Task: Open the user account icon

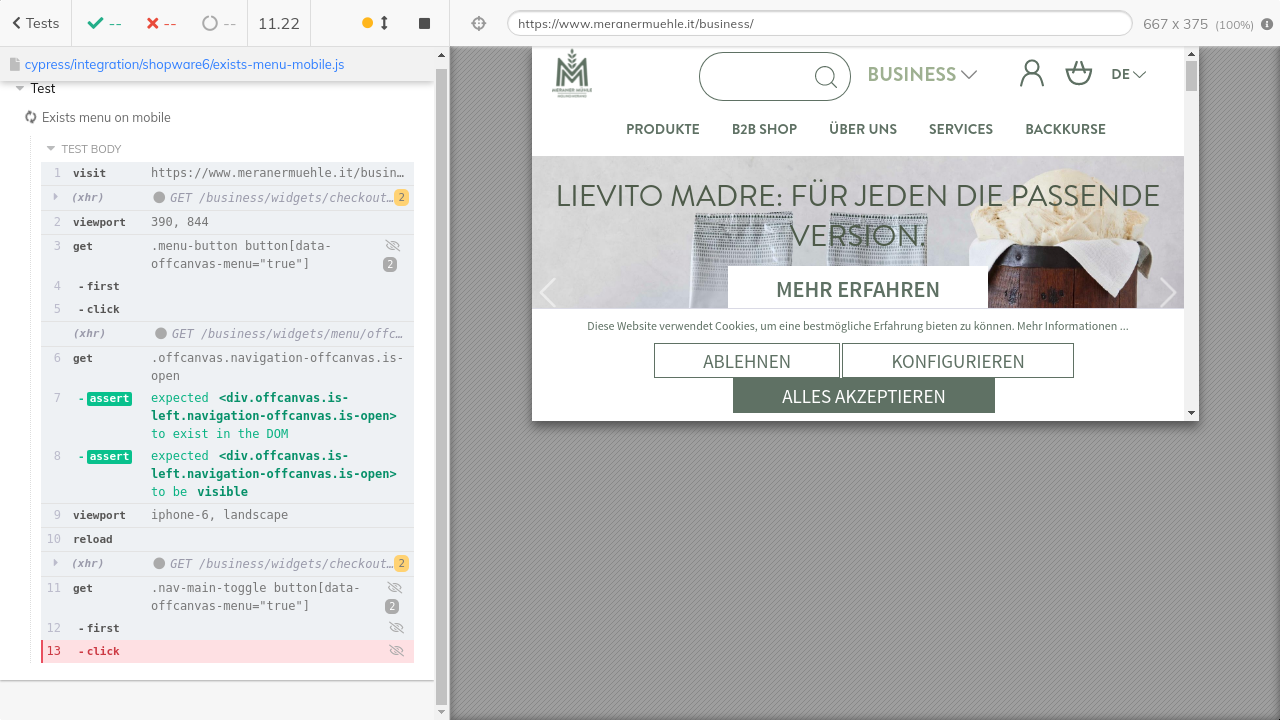Action: 1031,73
